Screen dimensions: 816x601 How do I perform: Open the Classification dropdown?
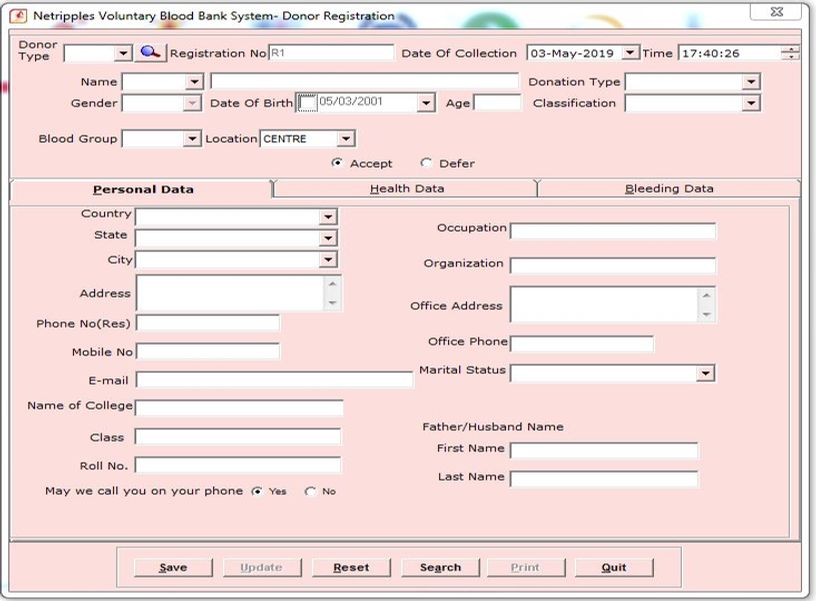[x=750, y=103]
